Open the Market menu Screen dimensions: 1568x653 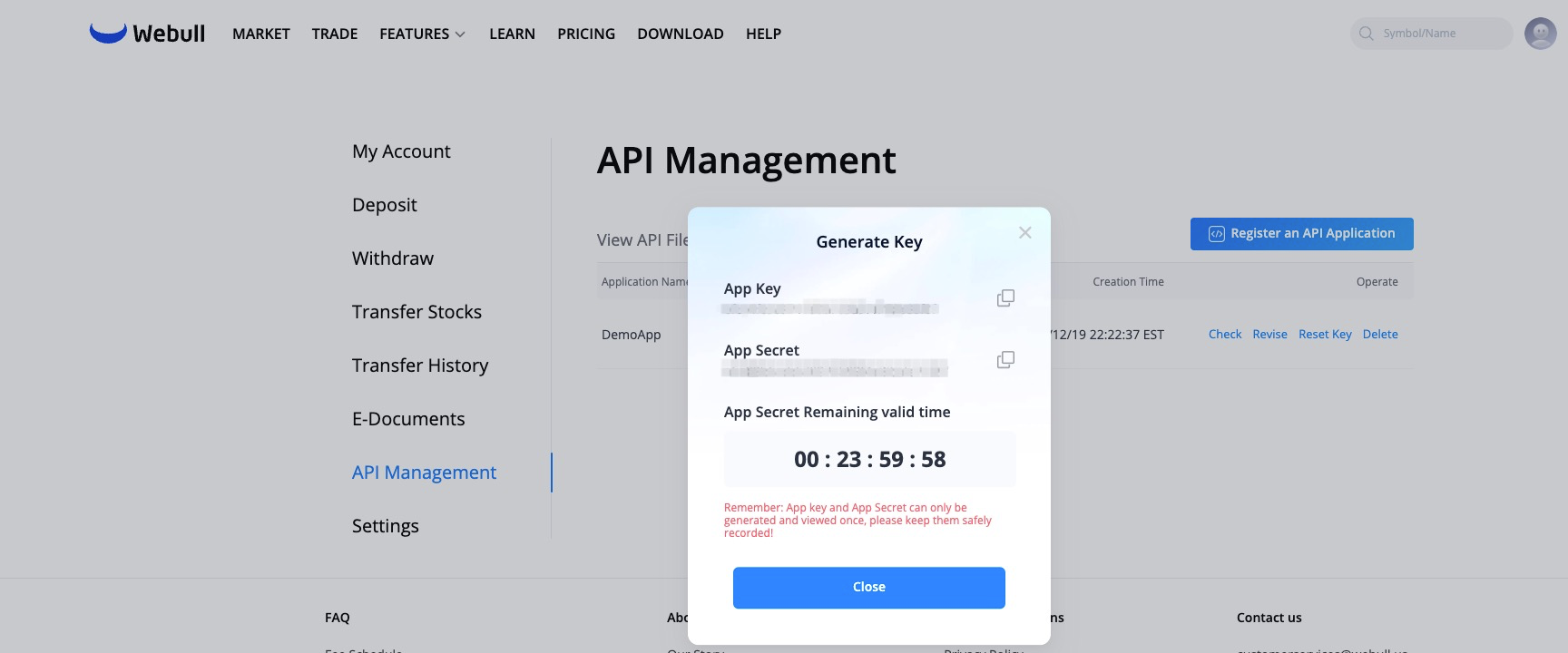[260, 34]
